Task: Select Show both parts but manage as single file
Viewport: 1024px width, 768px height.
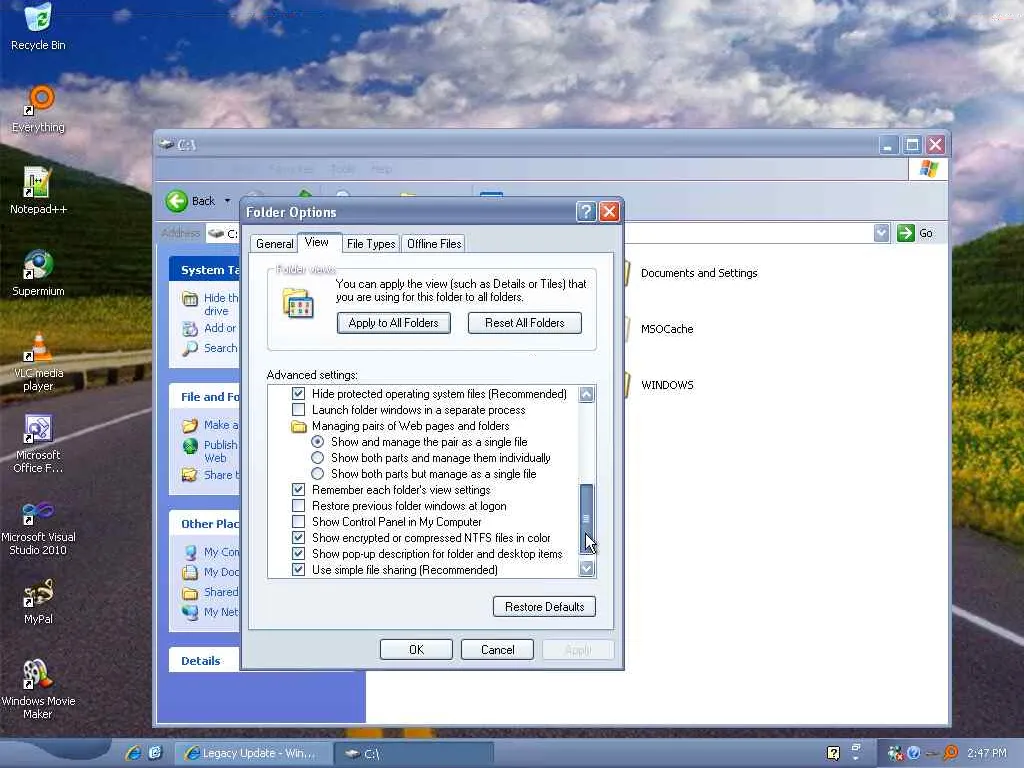Action: [317, 474]
